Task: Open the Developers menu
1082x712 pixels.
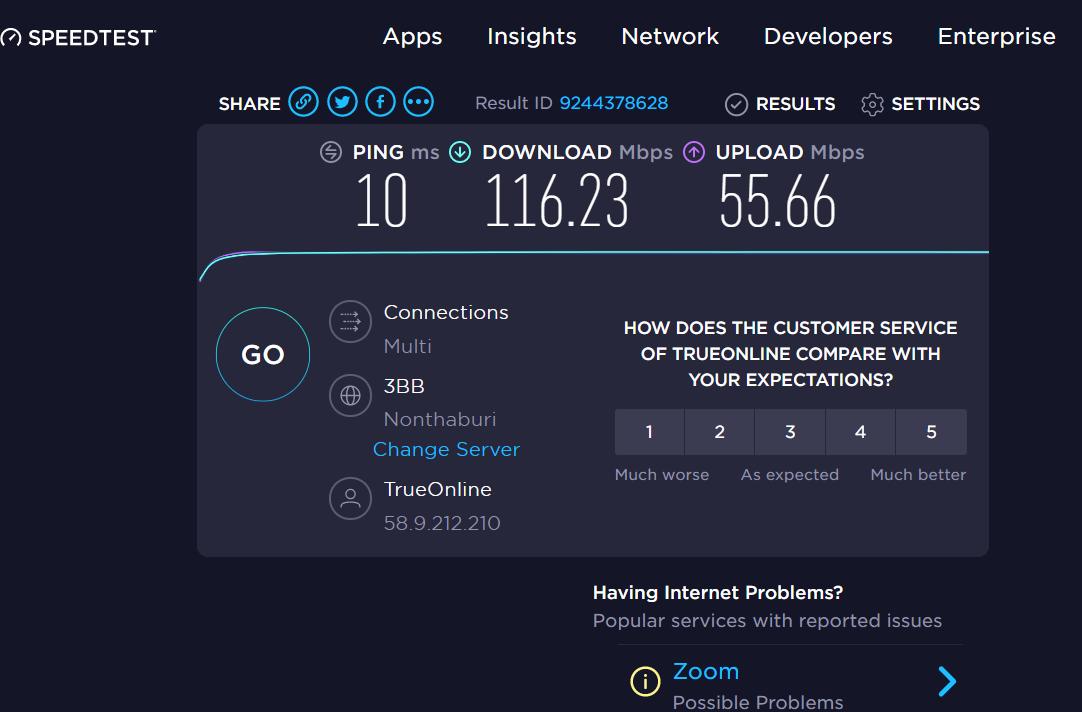Action: pyautogui.click(x=828, y=37)
